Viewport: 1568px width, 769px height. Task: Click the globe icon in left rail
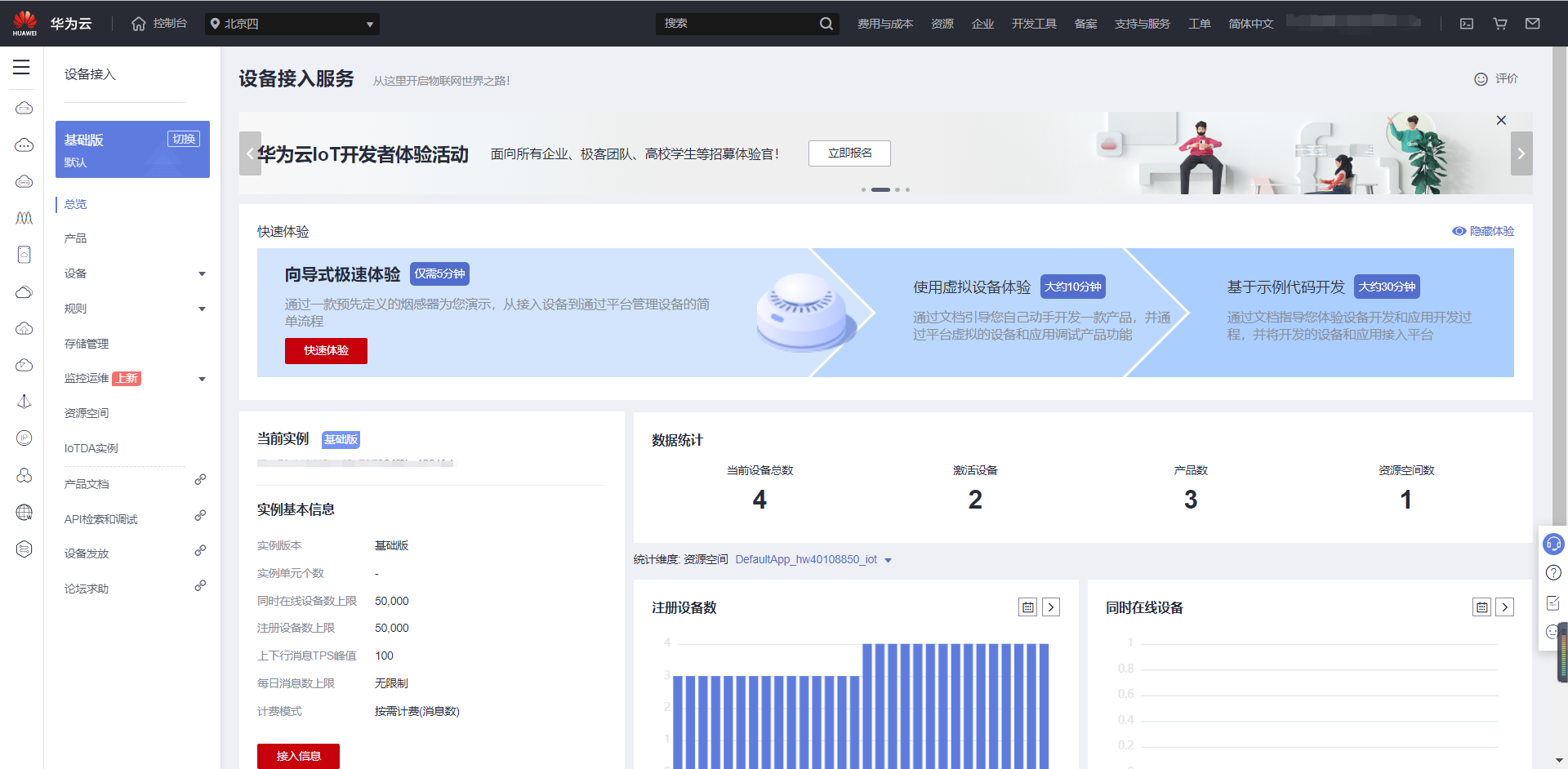click(x=24, y=513)
